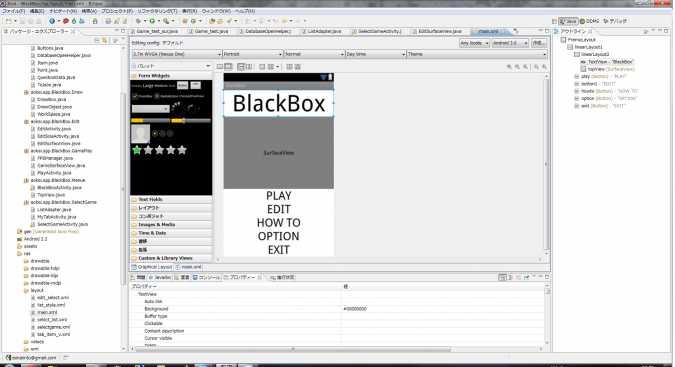675x367 pixels.
Task: Click the EXIT button in layout preview
Action: point(279,250)
